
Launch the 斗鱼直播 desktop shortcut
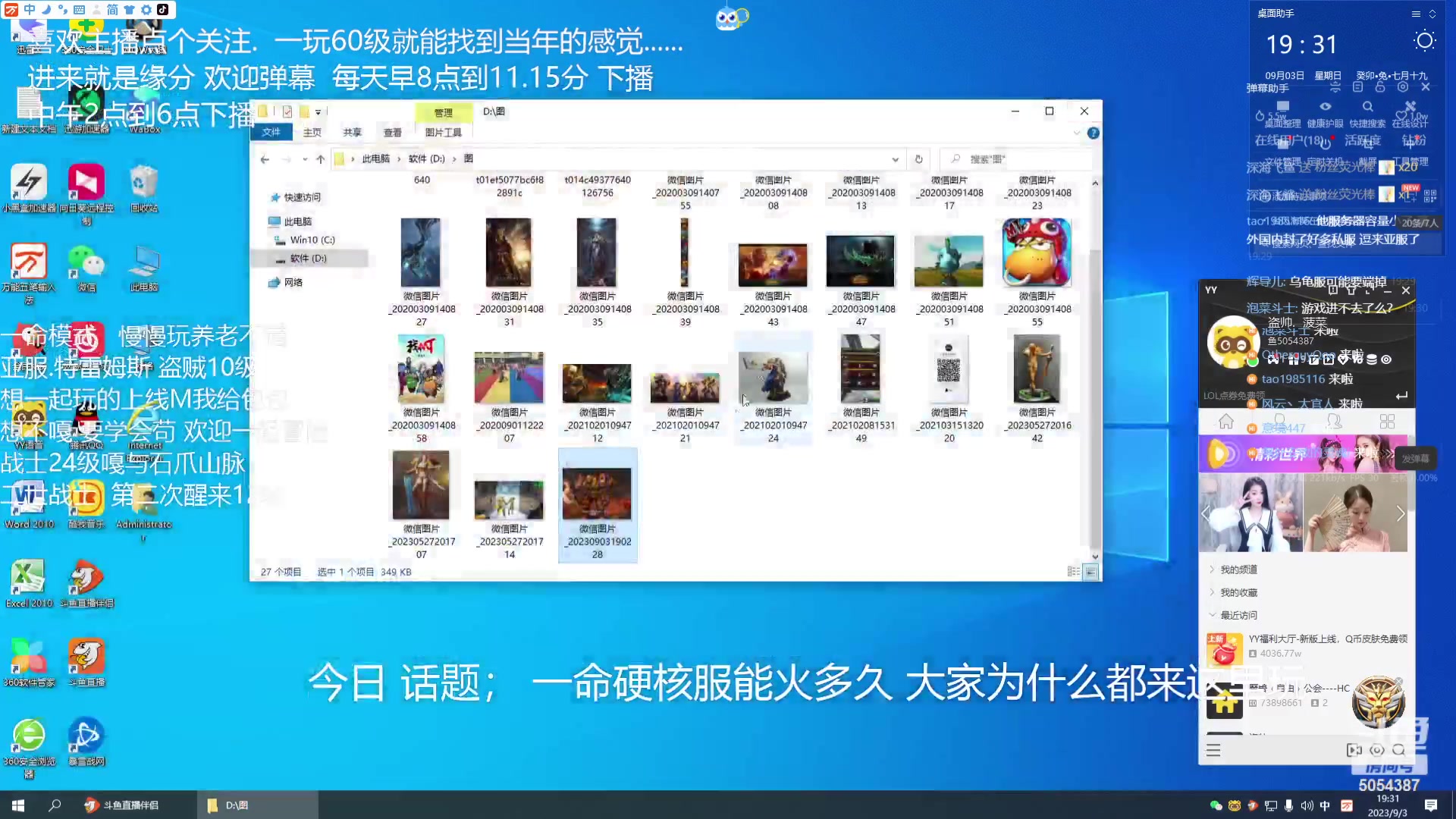[x=86, y=661]
